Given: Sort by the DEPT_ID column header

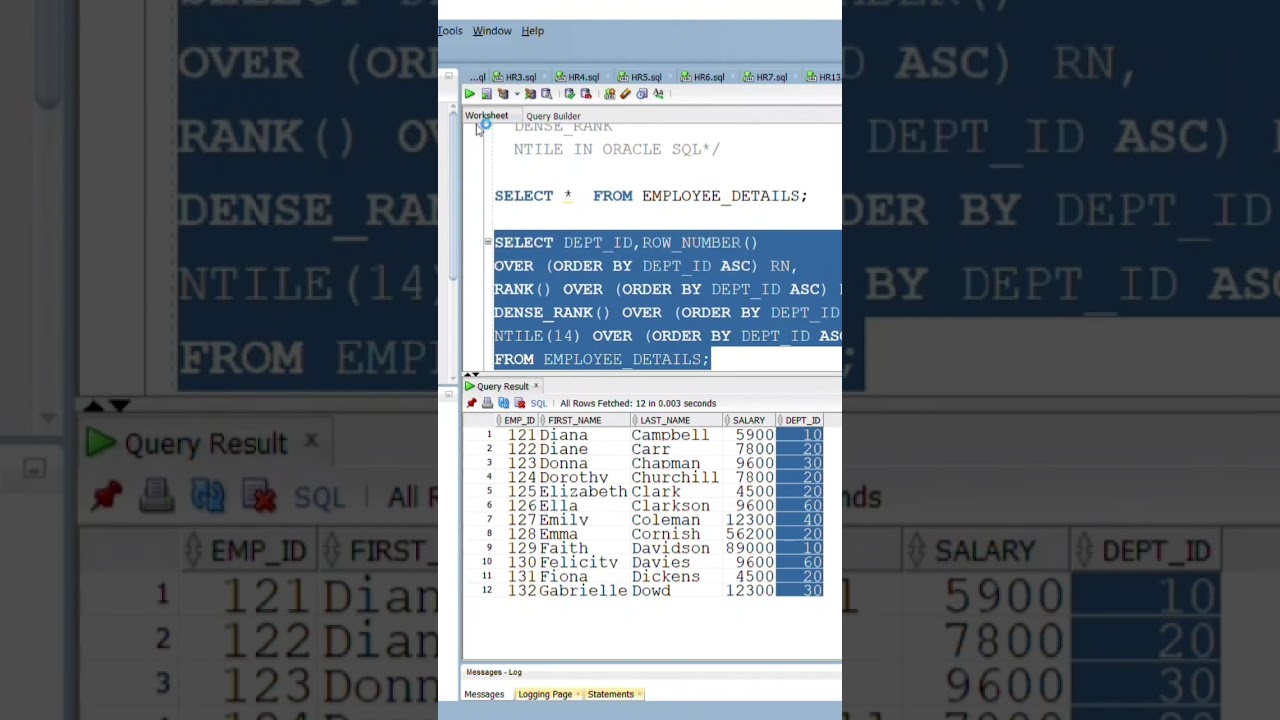Looking at the screenshot, I should point(800,420).
